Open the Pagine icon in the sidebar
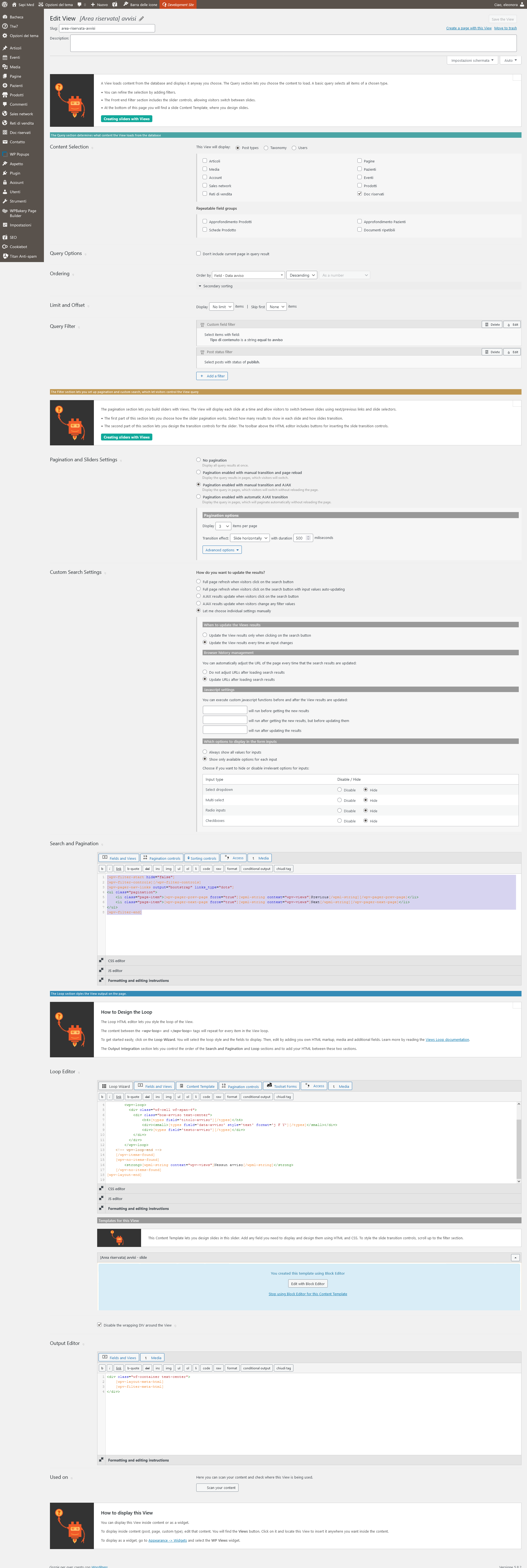 [x=5, y=76]
